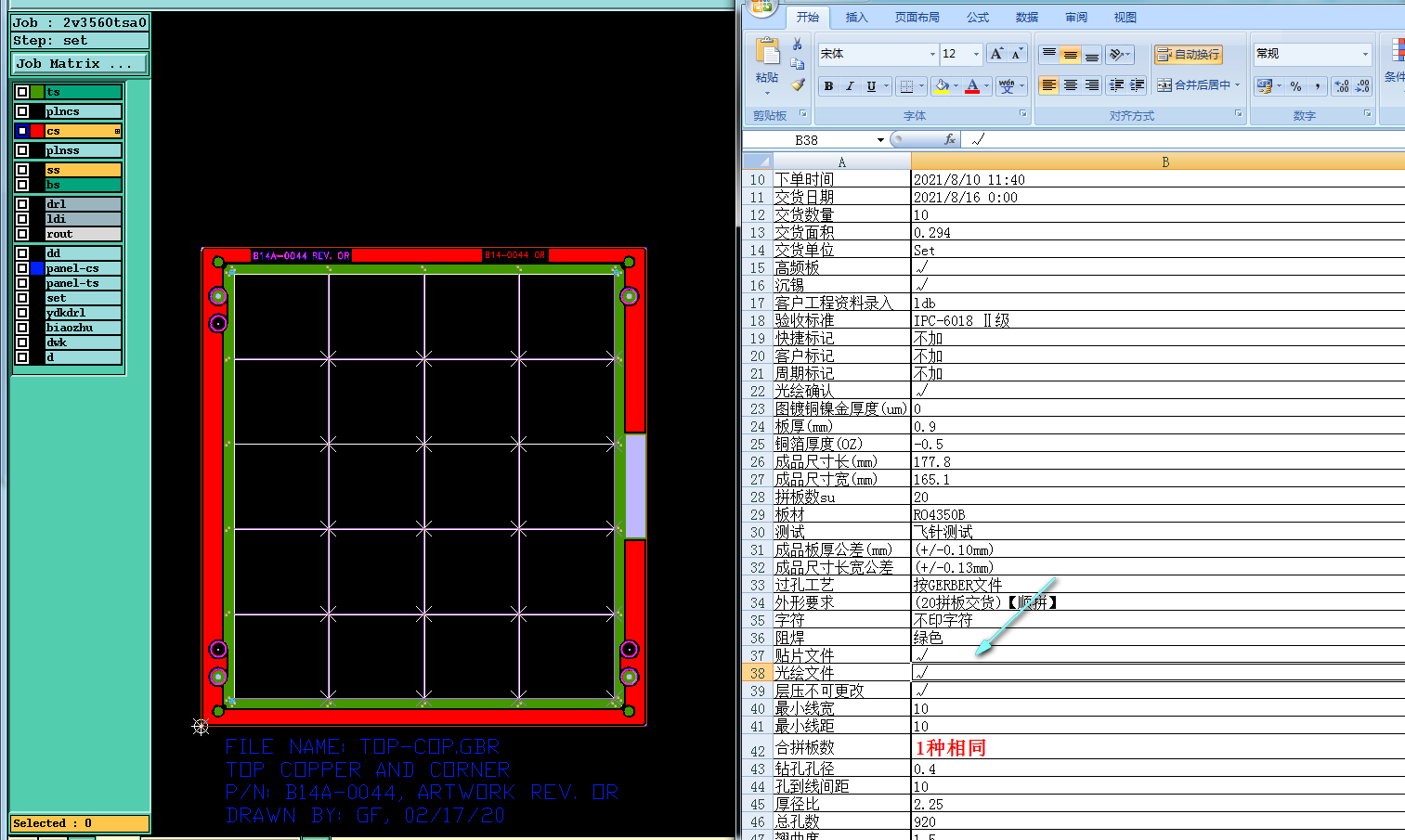Click the insert function fx icon
This screenshot has width=1405, height=840.
tap(949, 139)
